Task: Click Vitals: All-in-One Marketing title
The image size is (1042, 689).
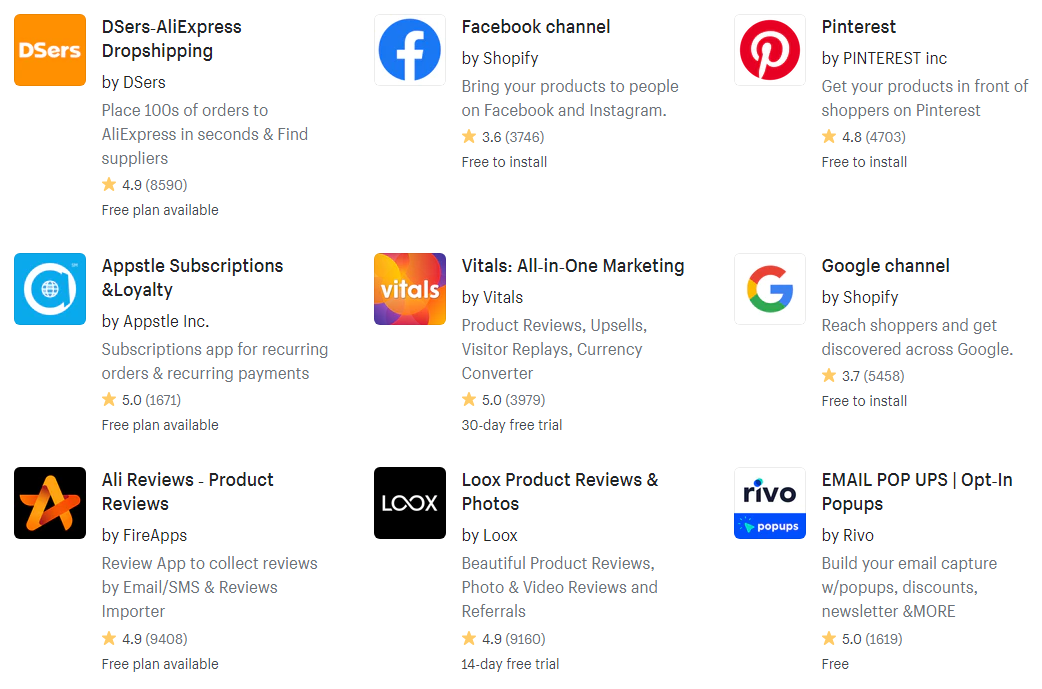Action: (x=573, y=266)
